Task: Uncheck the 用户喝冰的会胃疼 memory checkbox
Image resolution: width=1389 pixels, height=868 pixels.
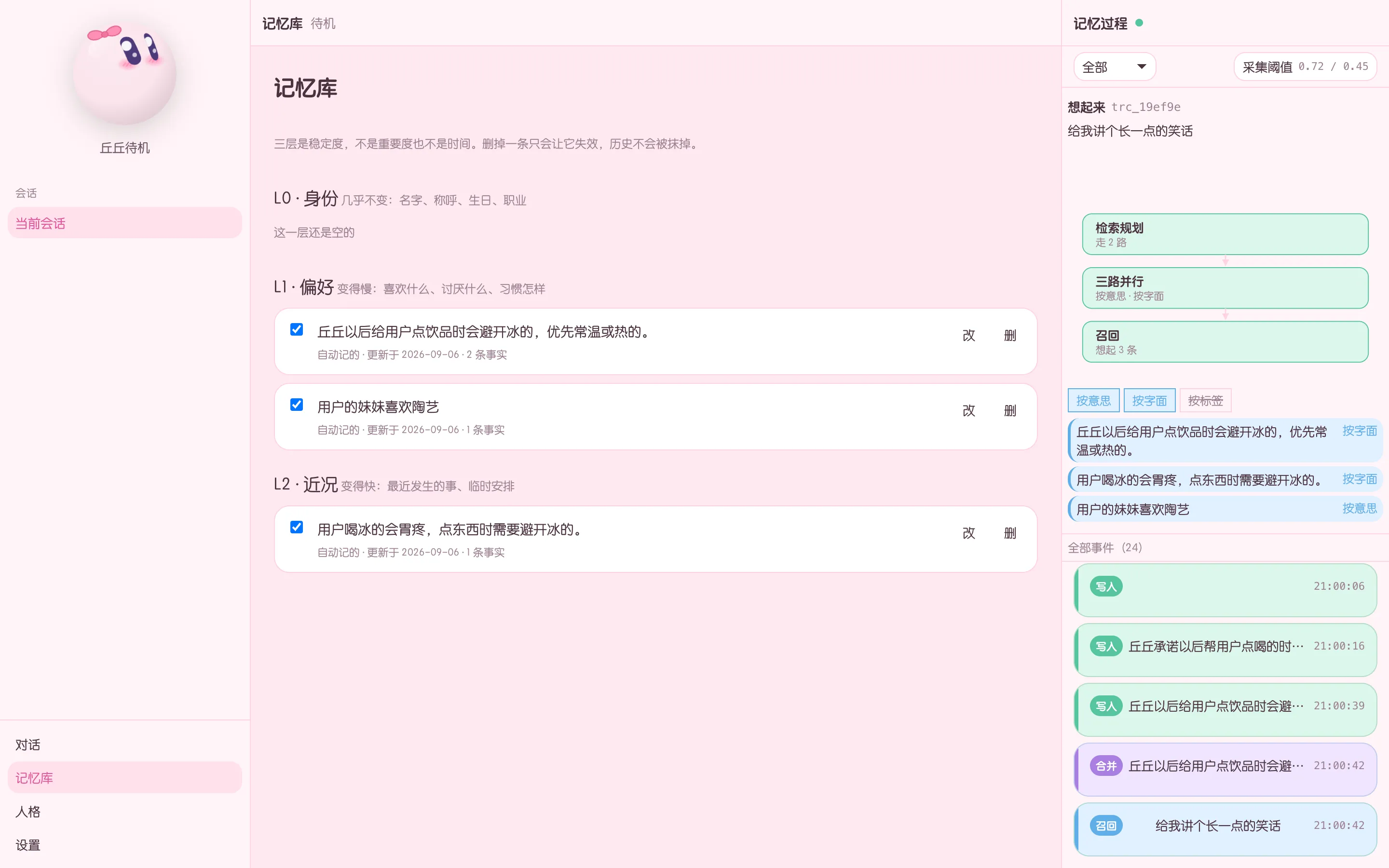Action: [x=297, y=527]
